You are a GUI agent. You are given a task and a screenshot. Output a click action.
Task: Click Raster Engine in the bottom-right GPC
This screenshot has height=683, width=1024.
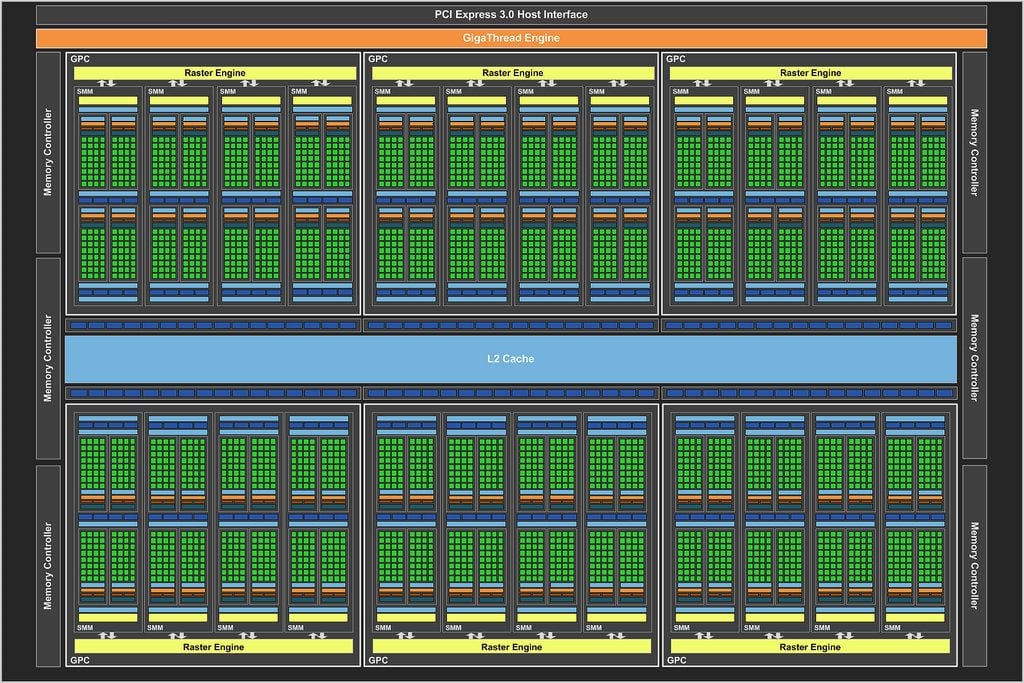810,647
